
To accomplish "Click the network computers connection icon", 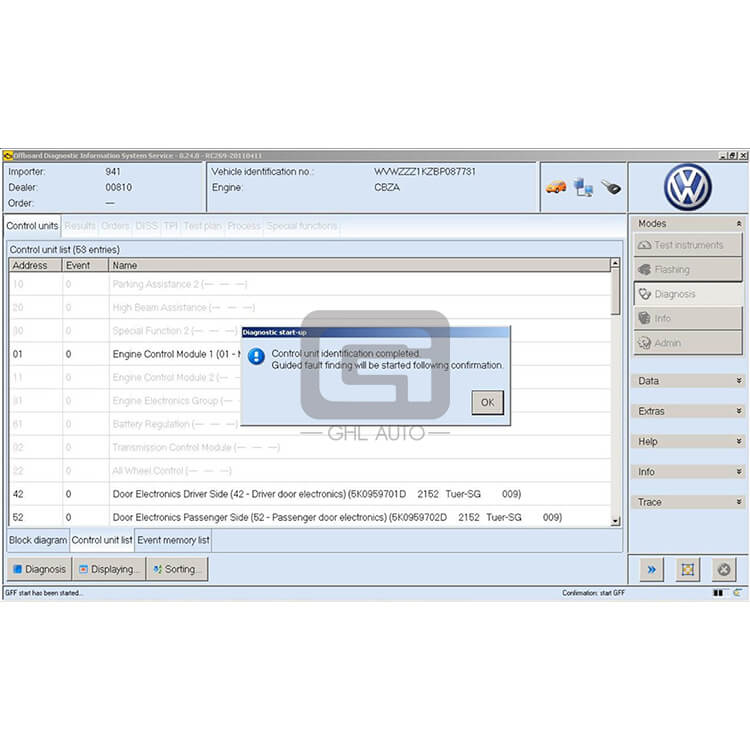I will [584, 187].
